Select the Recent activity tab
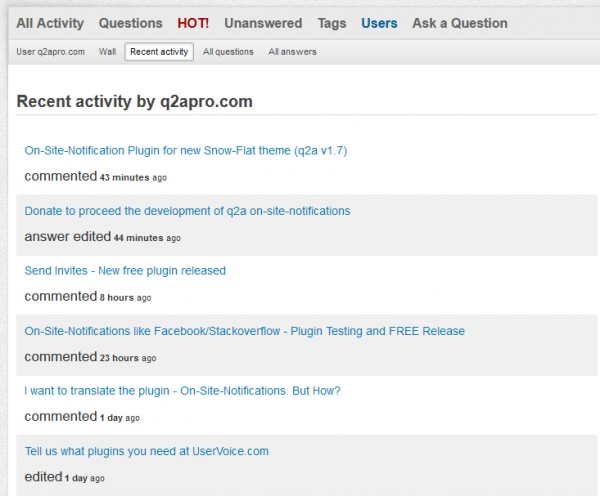 tap(159, 52)
